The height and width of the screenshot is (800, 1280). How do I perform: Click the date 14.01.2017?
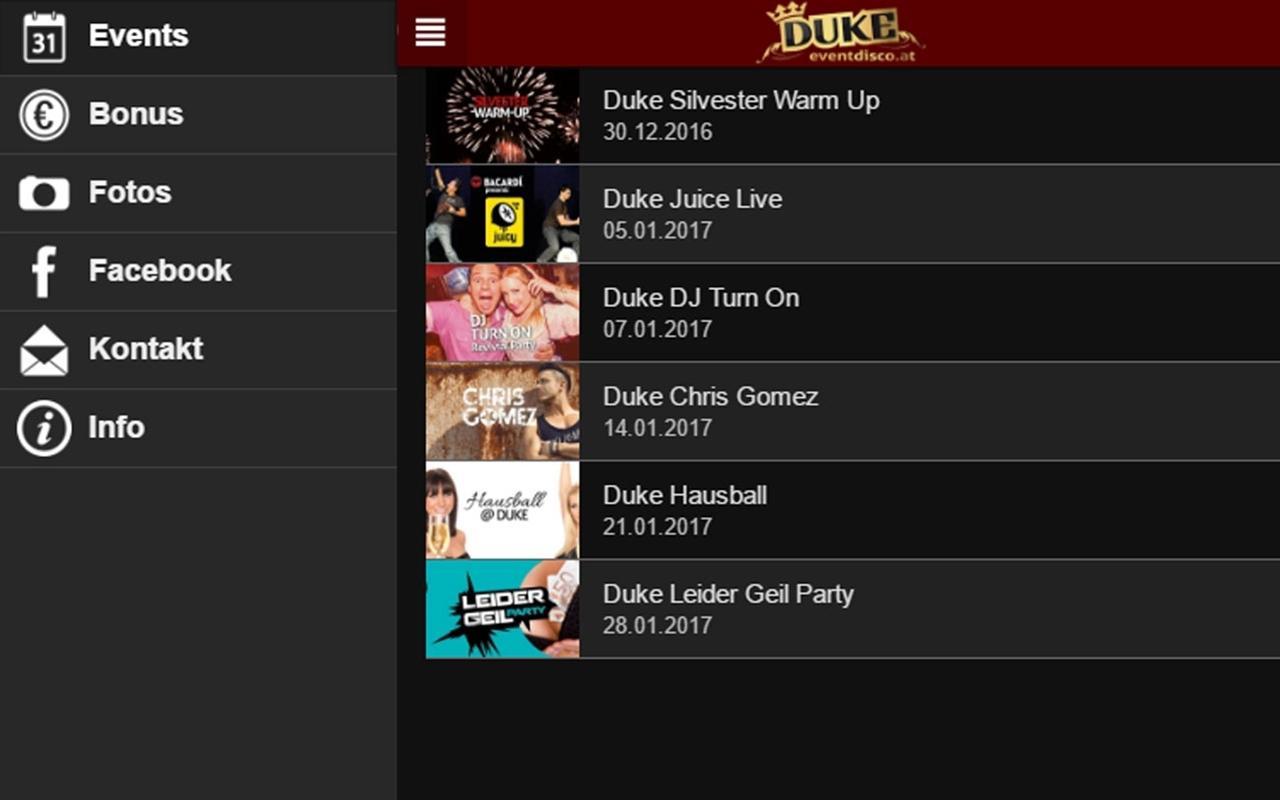(657, 428)
